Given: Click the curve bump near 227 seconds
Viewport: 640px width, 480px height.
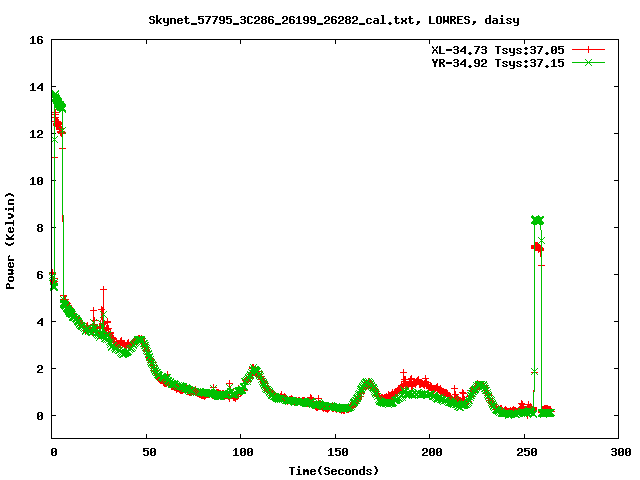Looking at the screenshot, I should click(x=480, y=385).
